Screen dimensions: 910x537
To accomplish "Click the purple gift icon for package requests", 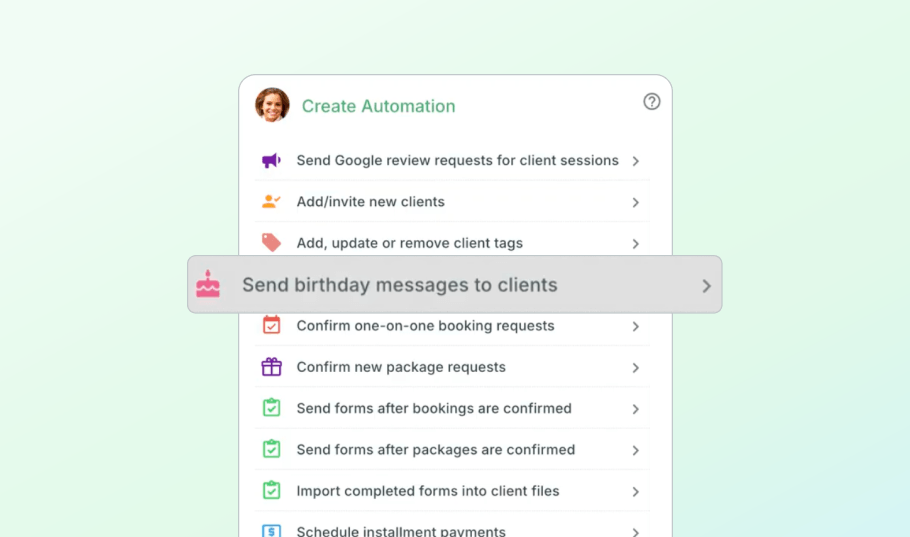I will tap(271, 367).
